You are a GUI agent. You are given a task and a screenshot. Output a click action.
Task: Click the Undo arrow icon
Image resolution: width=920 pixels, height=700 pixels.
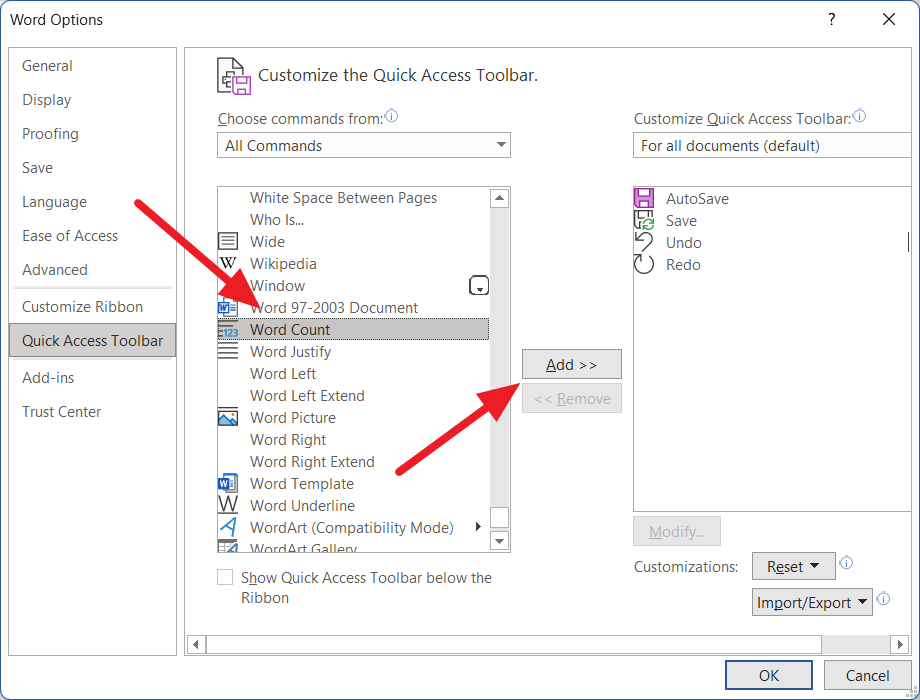point(644,242)
